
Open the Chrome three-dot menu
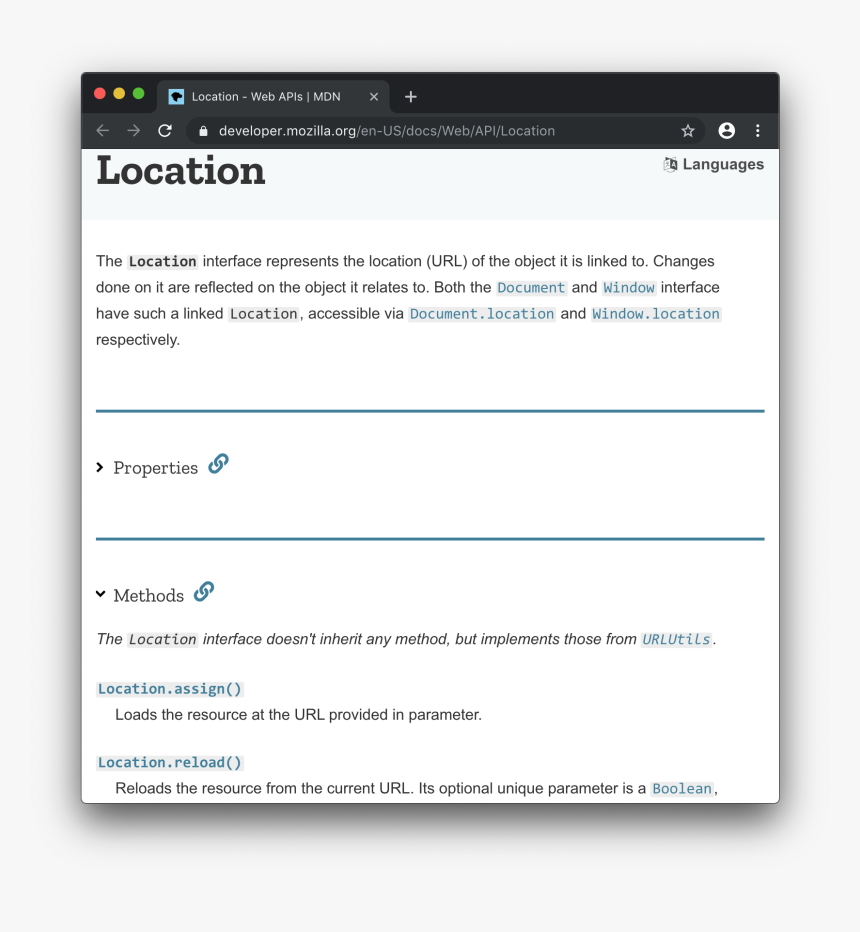click(757, 131)
